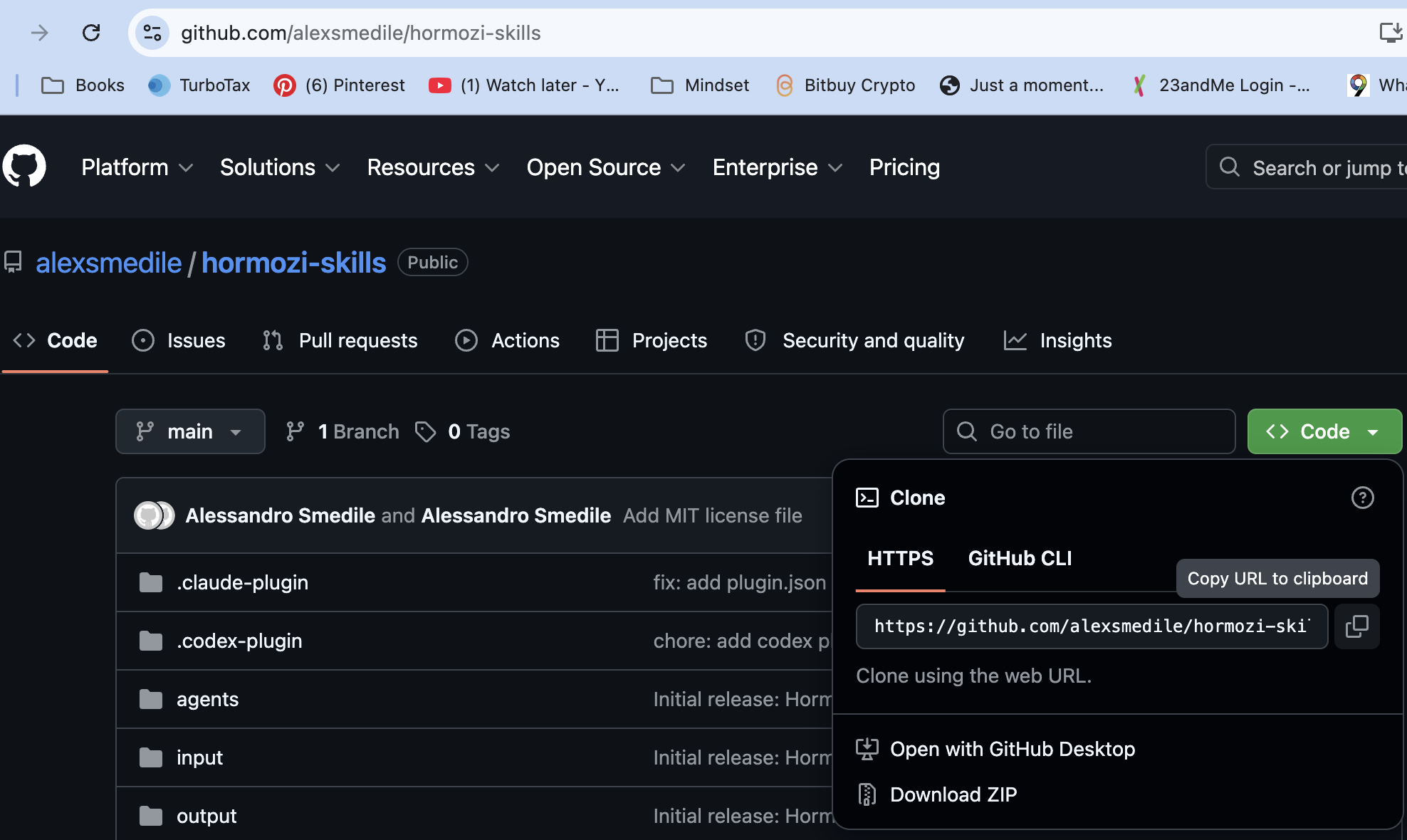The image size is (1407, 840).
Task: Select the Code repository tab
Action: [x=55, y=340]
